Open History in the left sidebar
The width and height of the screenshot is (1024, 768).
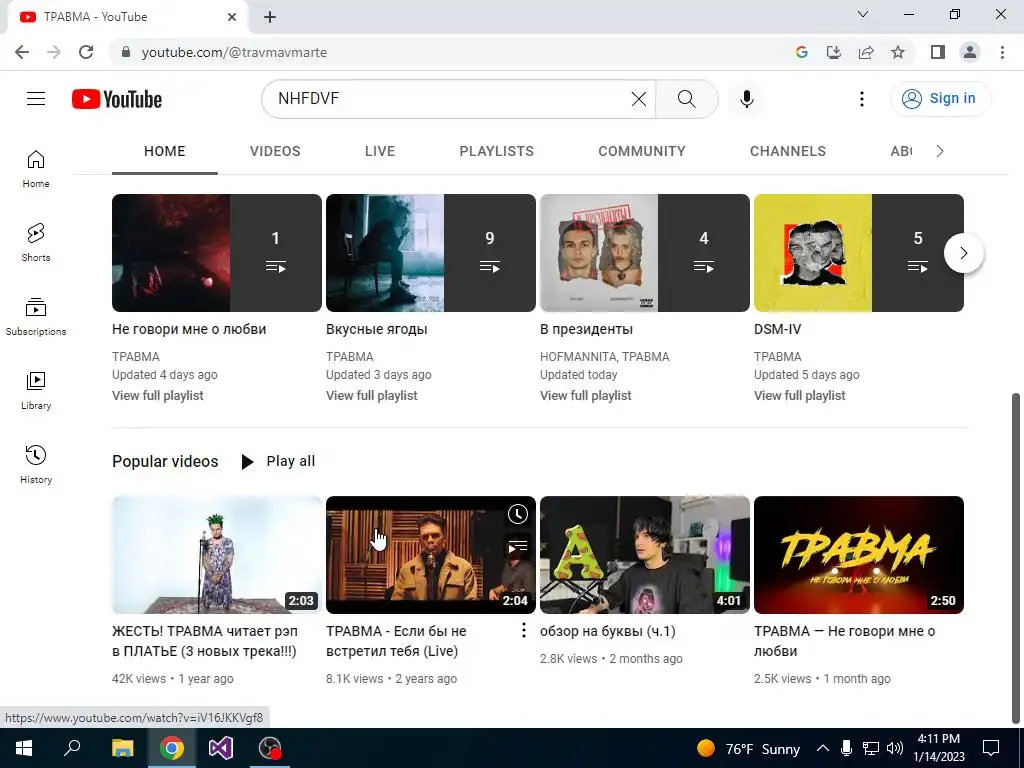pos(36,464)
